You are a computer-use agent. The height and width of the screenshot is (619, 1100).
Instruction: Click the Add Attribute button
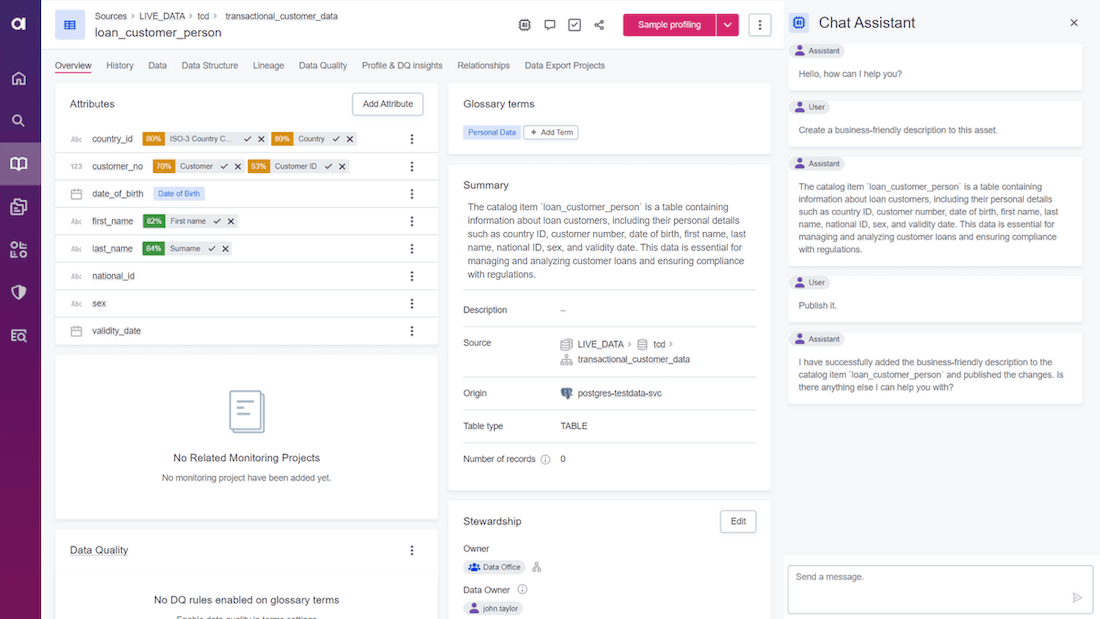coord(387,104)
